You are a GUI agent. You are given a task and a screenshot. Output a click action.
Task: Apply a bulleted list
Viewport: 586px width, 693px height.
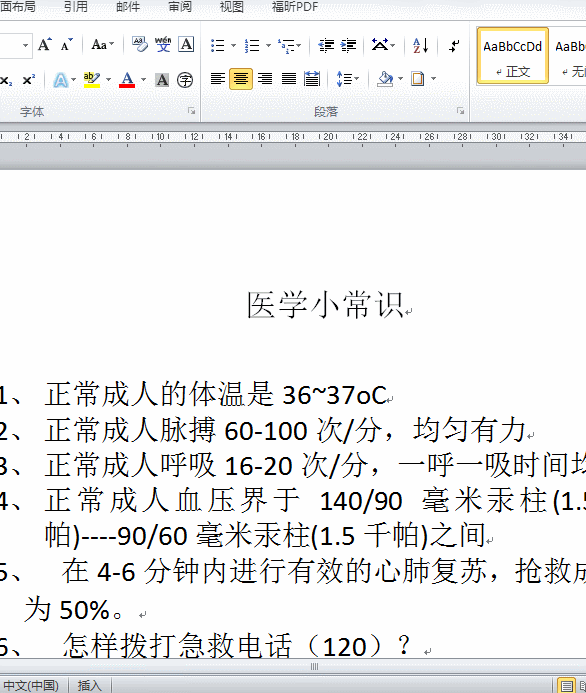coord(217,45)
